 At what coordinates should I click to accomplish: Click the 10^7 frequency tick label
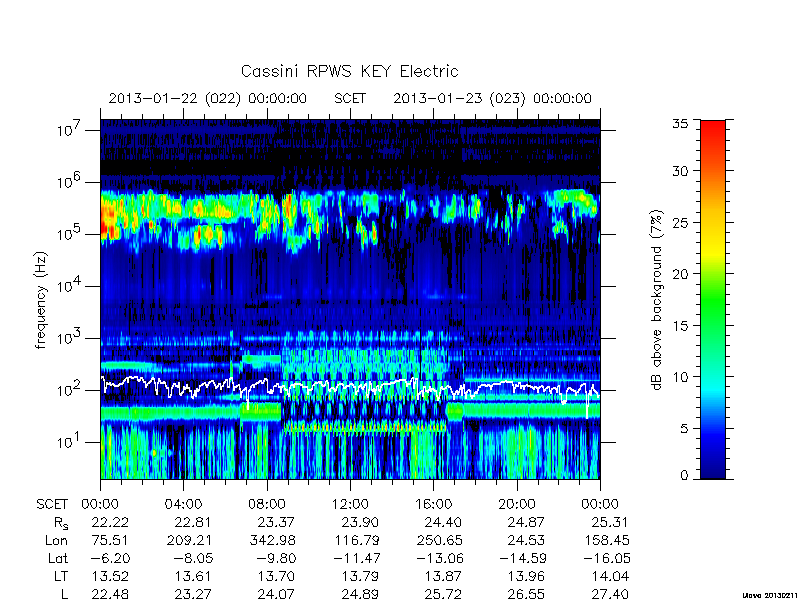pos(68,130)
